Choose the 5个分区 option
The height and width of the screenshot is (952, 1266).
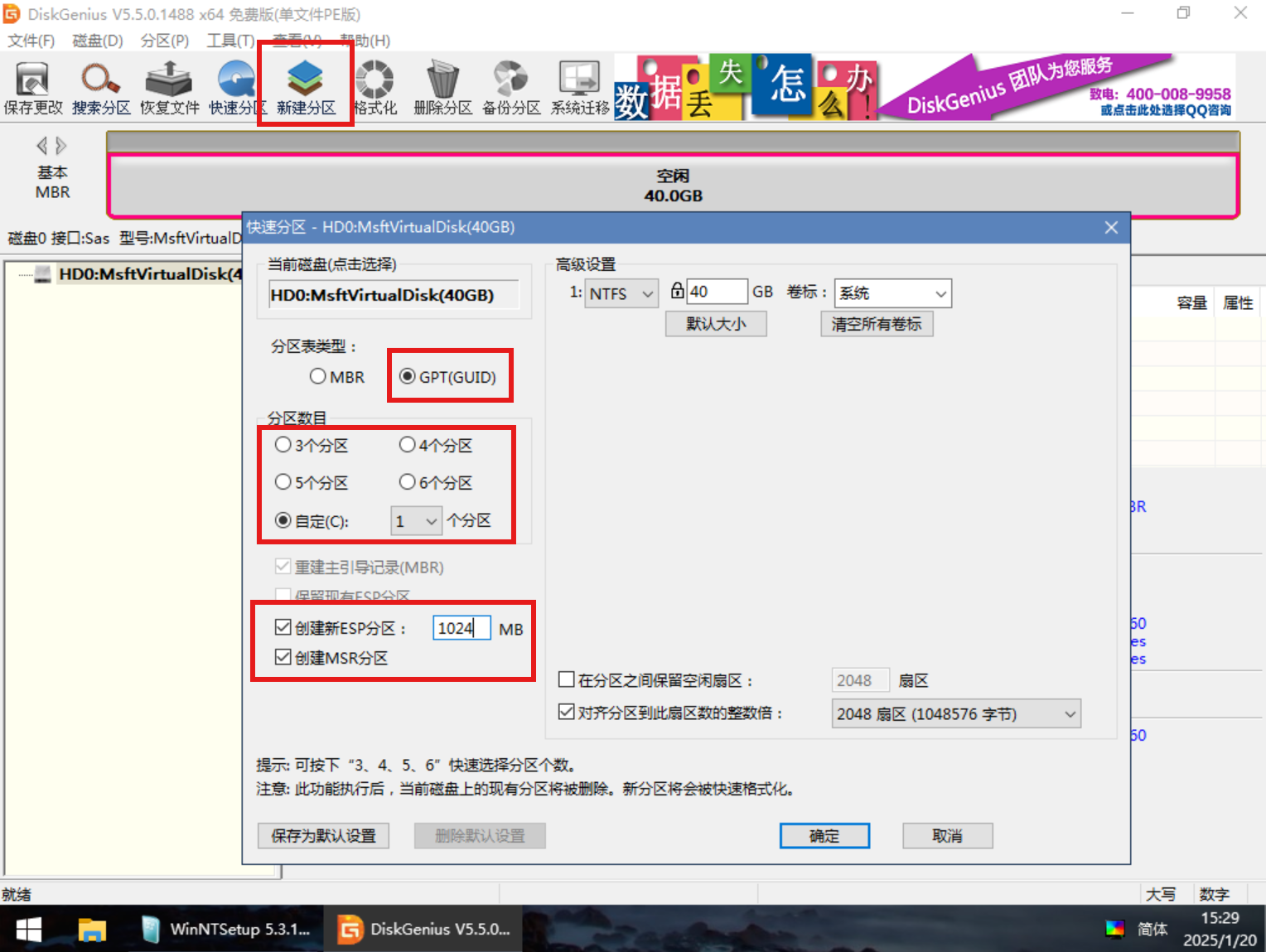pos(312,482)
